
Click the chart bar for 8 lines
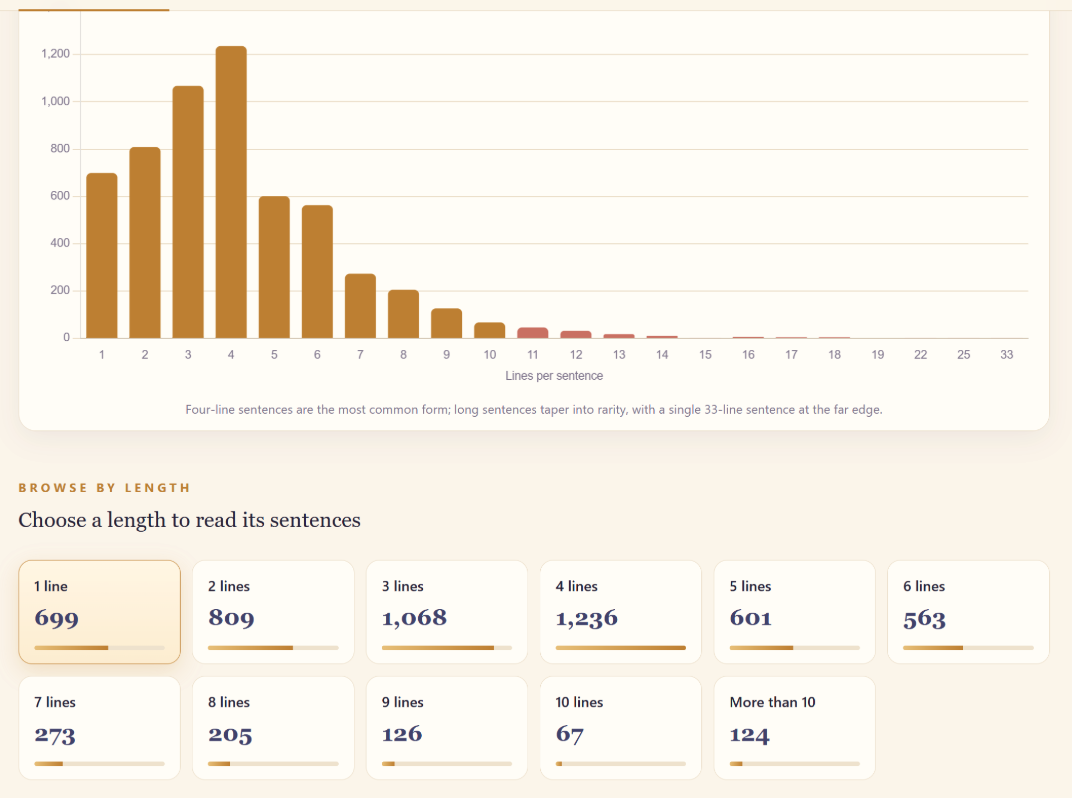pos(403,314)
